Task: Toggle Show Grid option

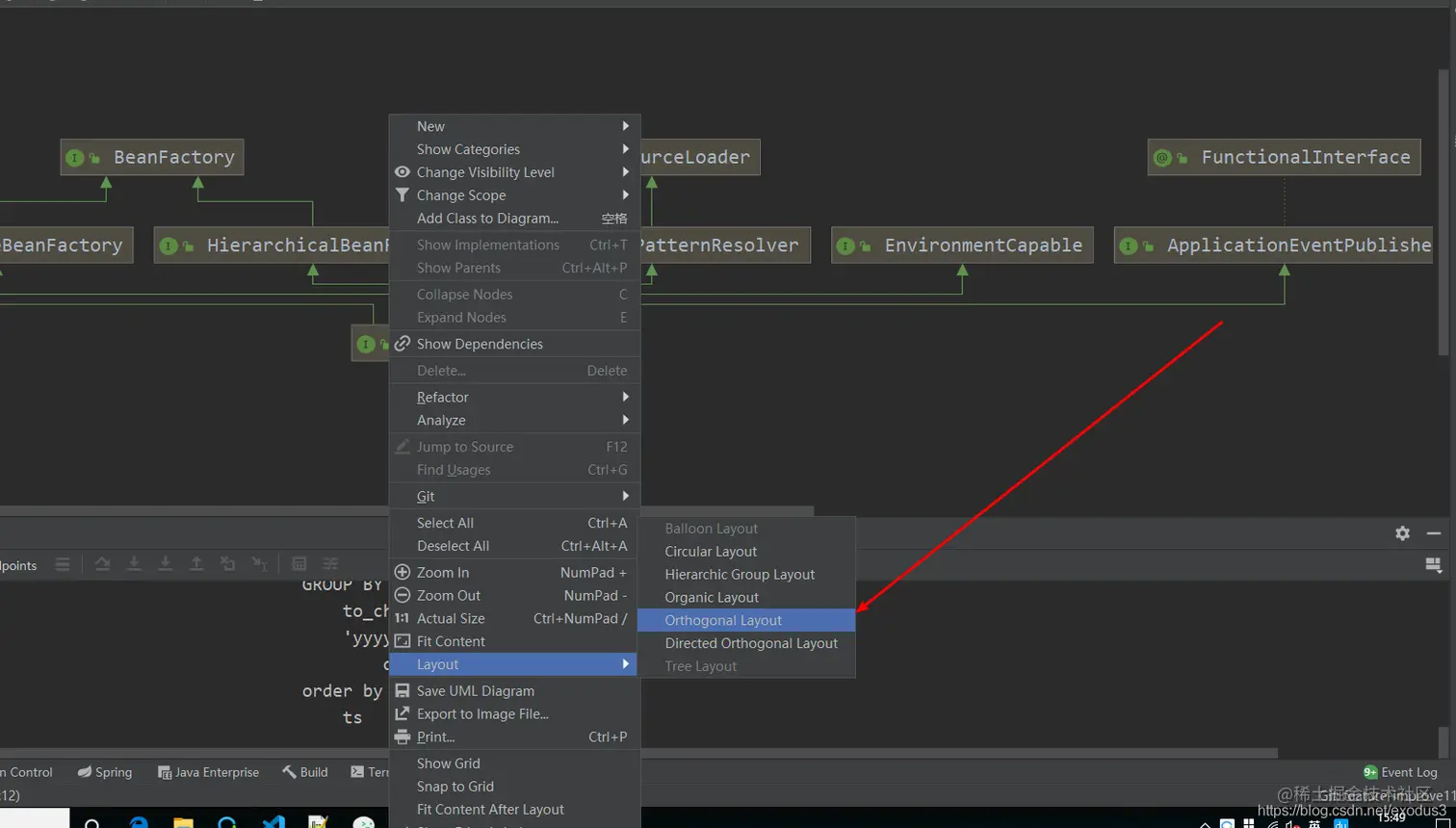Action: [x=514, y=763]
